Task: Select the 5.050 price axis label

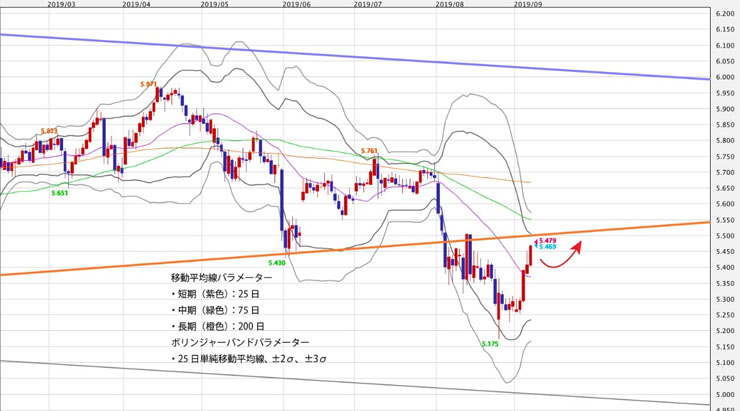Action: (x=725, y=379)
